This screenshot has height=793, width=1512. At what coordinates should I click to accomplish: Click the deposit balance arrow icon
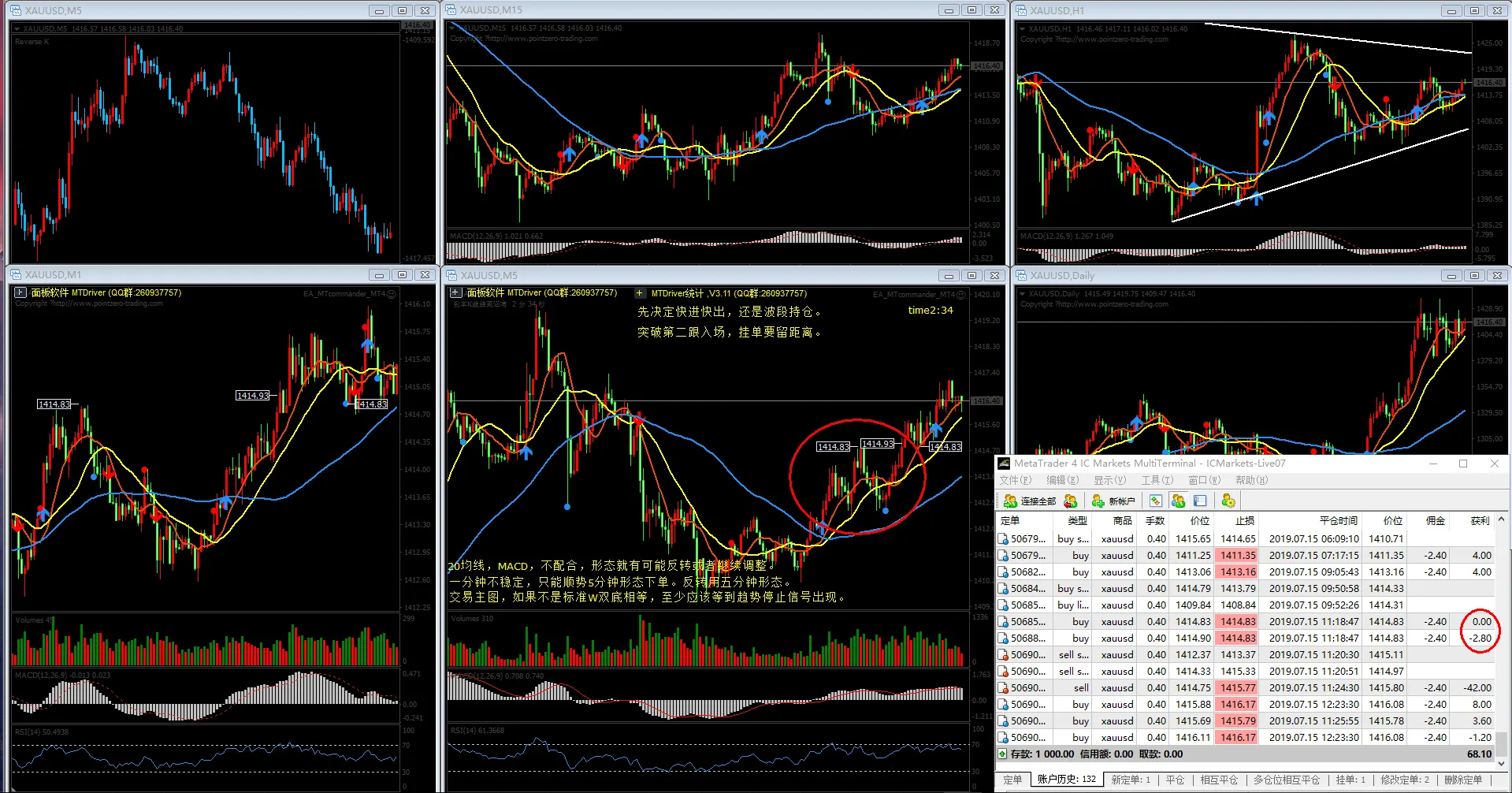pyautogui.click(x=1002, y=754)
